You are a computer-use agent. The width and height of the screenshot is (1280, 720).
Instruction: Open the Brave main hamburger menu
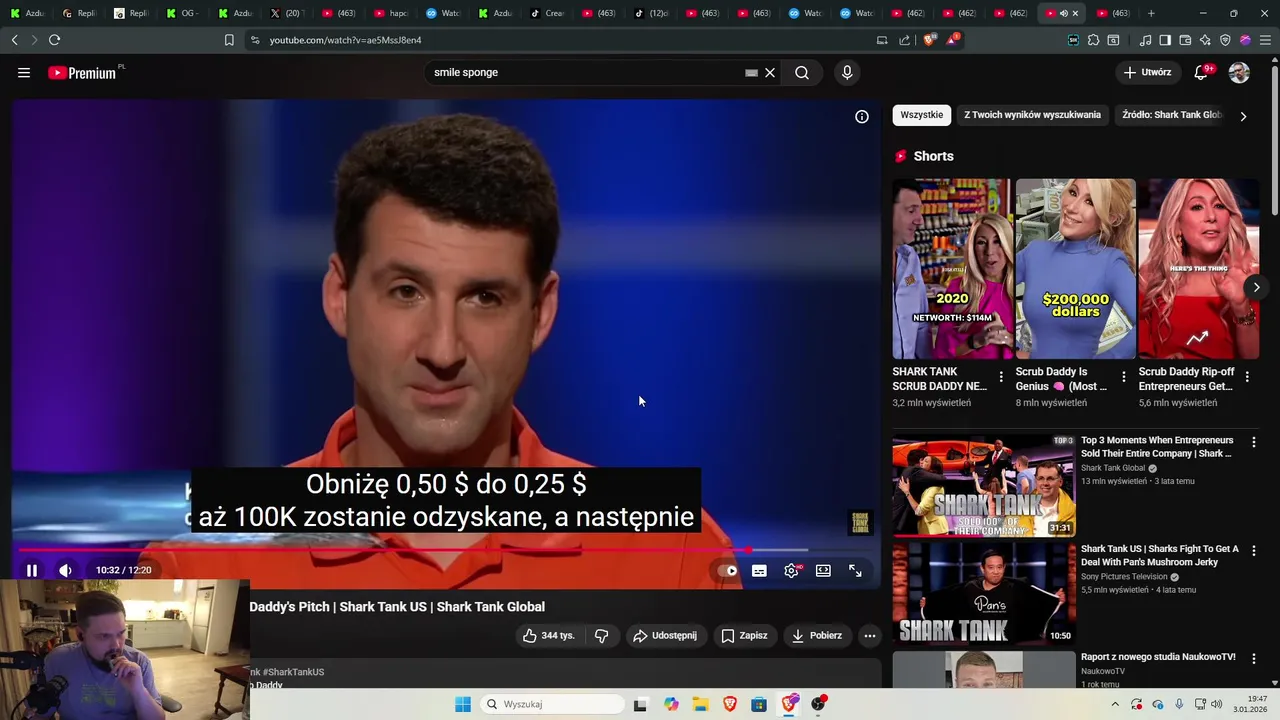click(1266, 40)
